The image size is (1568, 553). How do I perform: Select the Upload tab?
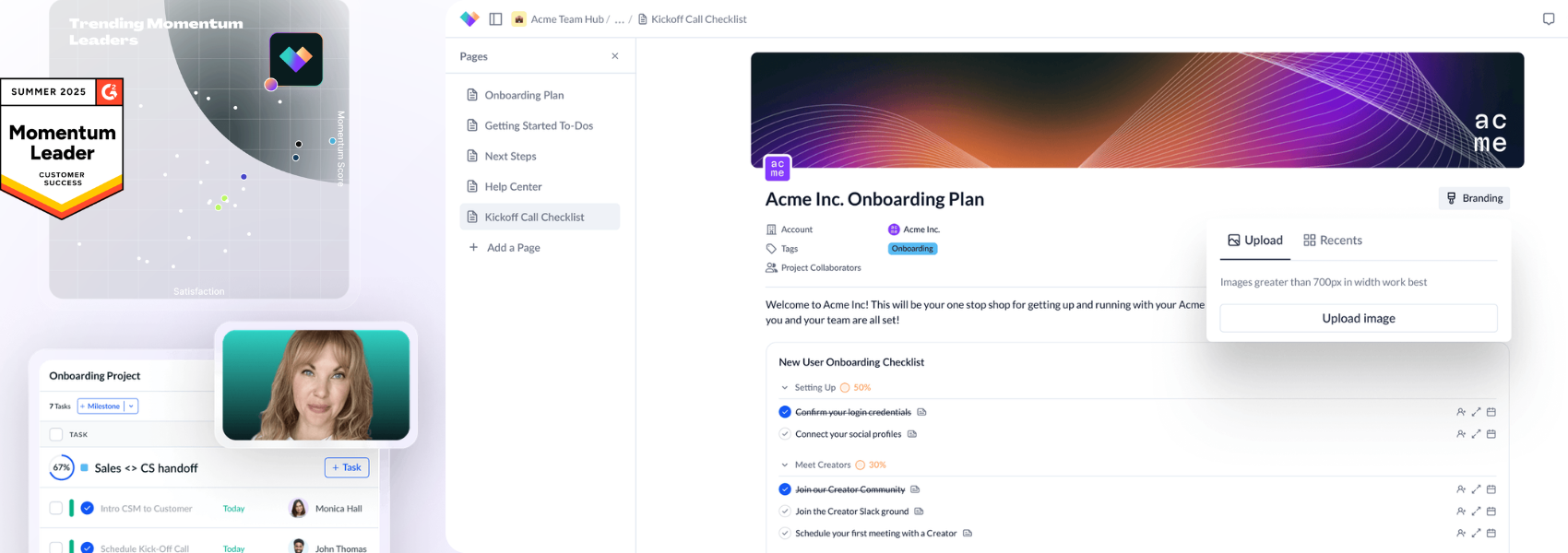pyautogui.click(x=1254, y=241)
